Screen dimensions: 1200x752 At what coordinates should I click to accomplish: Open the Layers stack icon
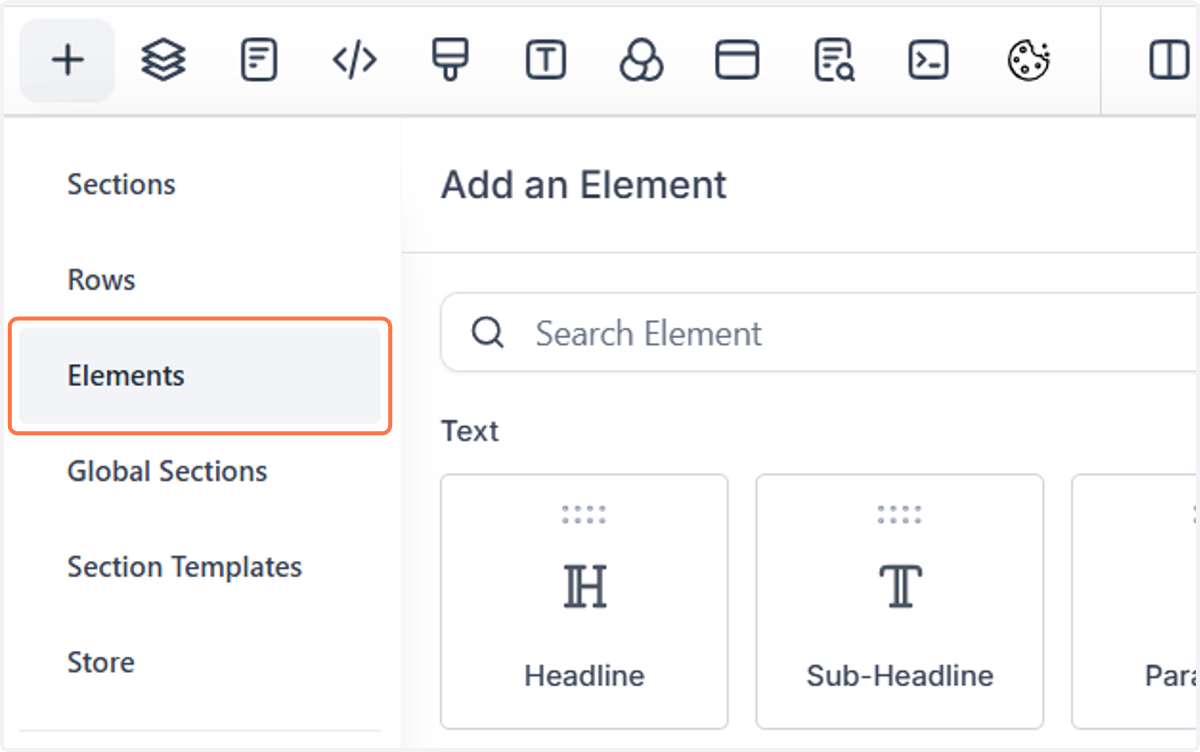(x=163, y=61)
